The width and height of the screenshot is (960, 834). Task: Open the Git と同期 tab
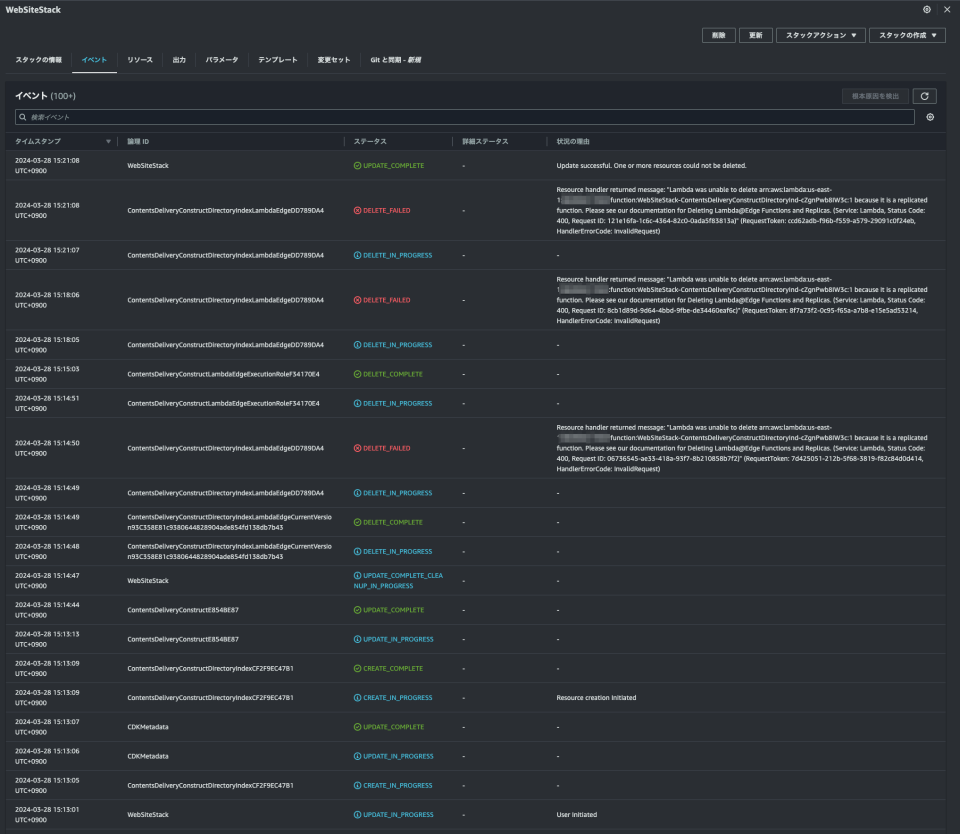click(x=395, y=59)
